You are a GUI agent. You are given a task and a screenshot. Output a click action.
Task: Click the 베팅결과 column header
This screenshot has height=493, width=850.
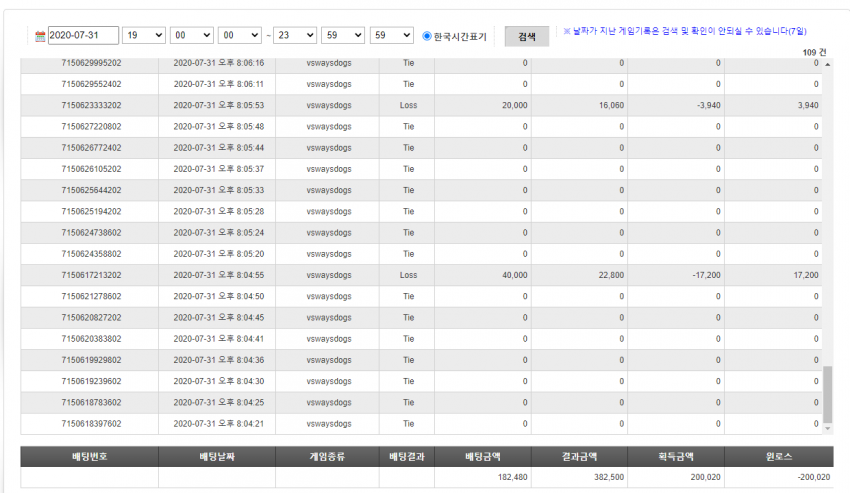(x=407, y=457)
